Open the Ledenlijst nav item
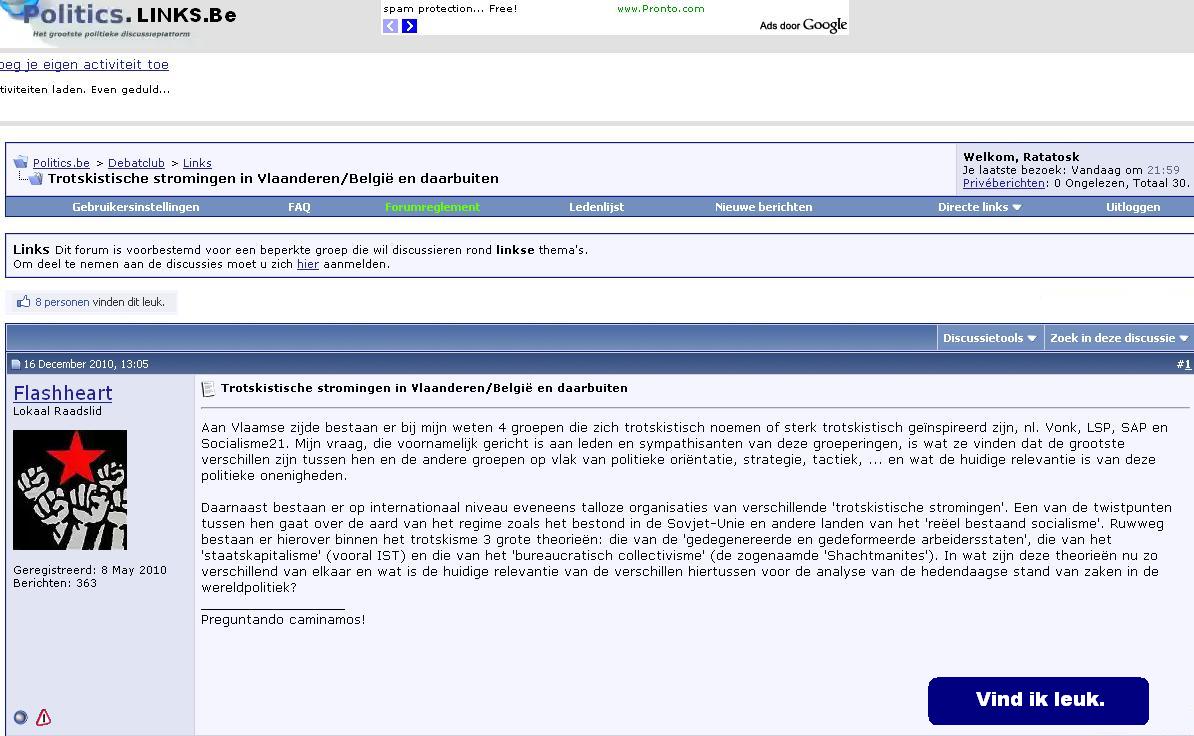Screen dimensions: 1194x736 [x=596, y=207]
